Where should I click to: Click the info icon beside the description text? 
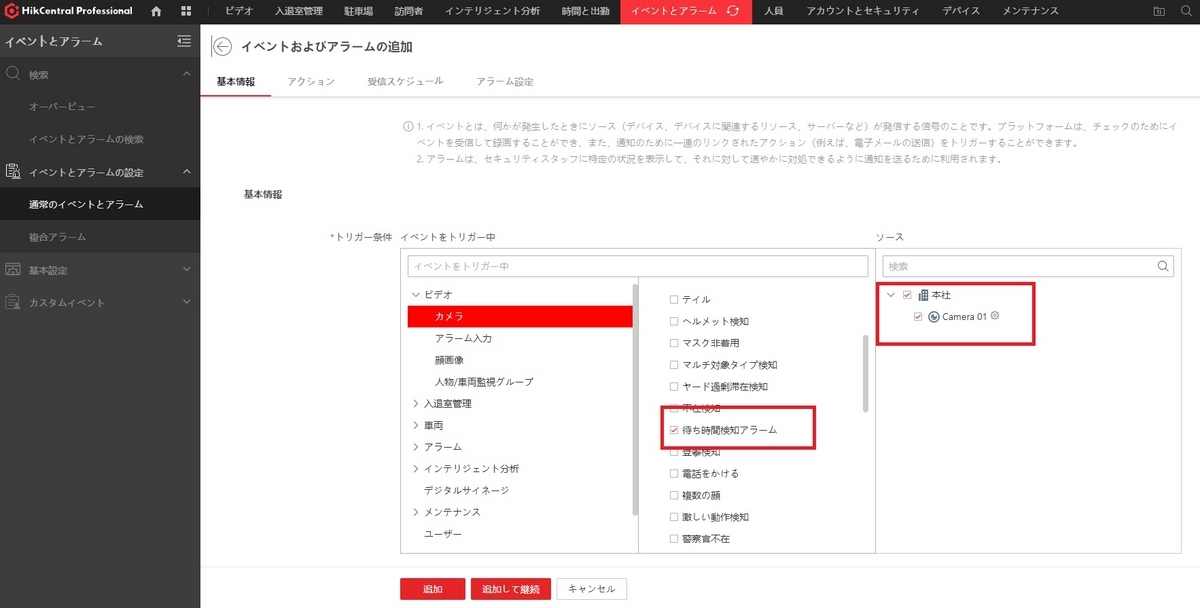coord(408,127)
